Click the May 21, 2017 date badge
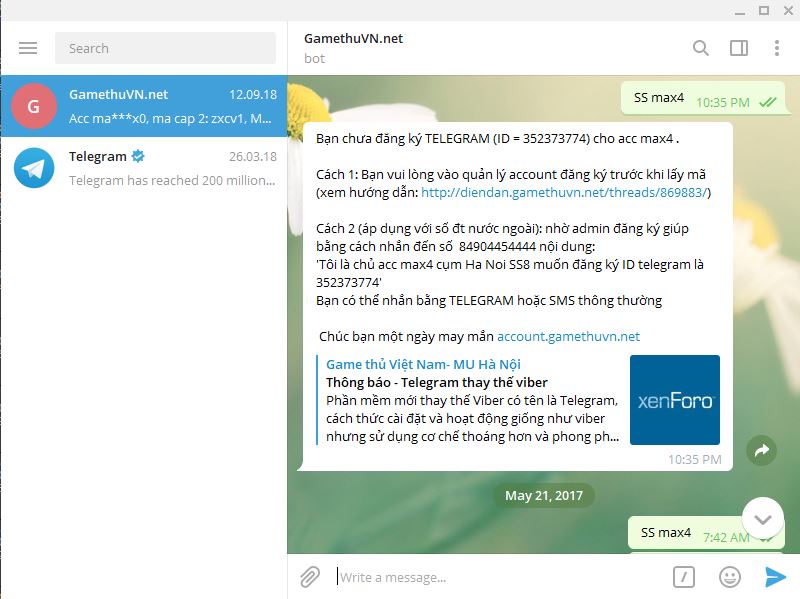Image resolution: width=800 pixels, height=599 pixels. coord(544,495)
